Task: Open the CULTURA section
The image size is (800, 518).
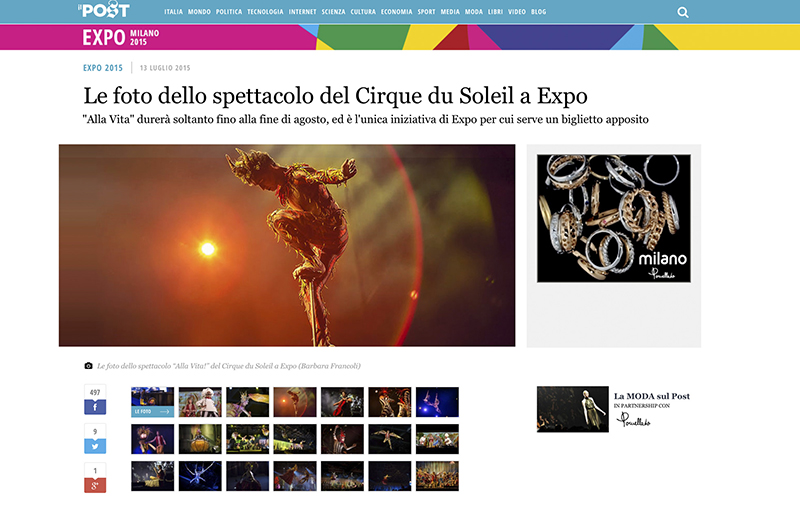Action: [363, 12]
